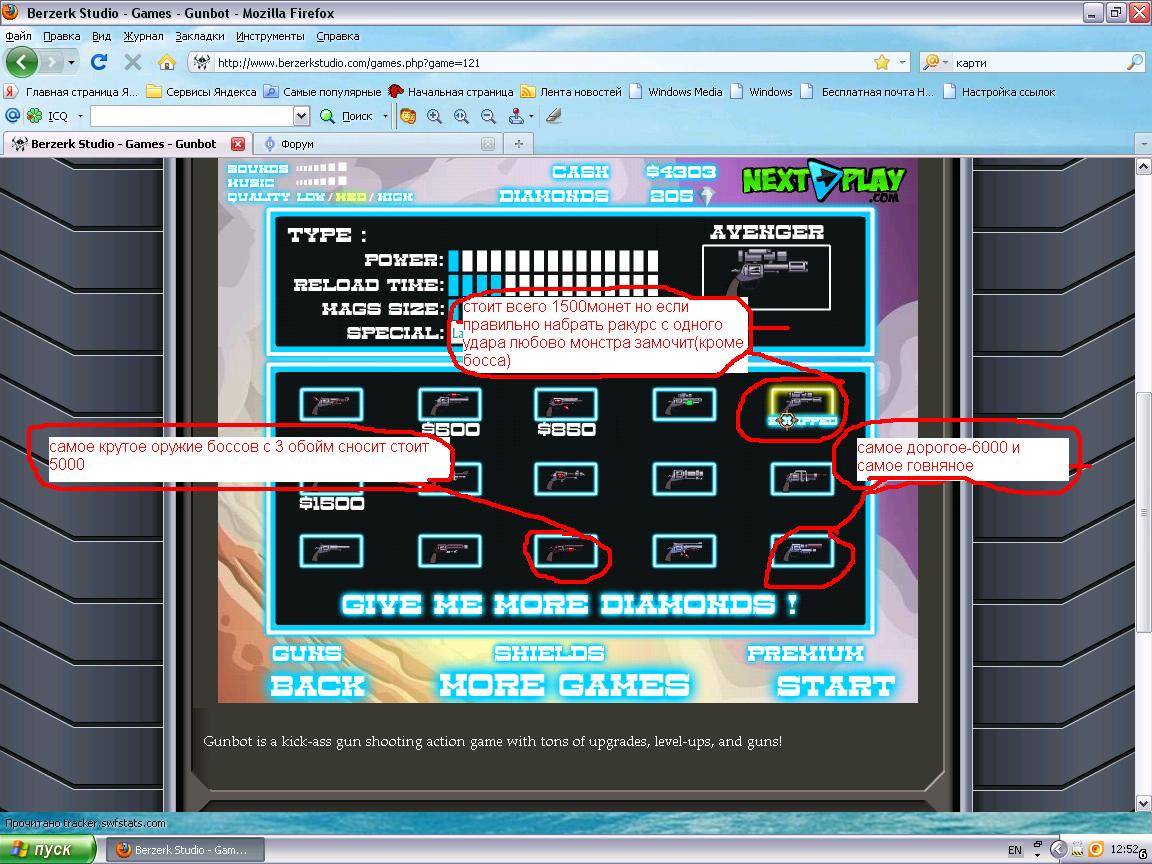The height and width of the screenshot is (864, 1152).
Task: Click the joystick games icon
Action: (x=516, y=115)
